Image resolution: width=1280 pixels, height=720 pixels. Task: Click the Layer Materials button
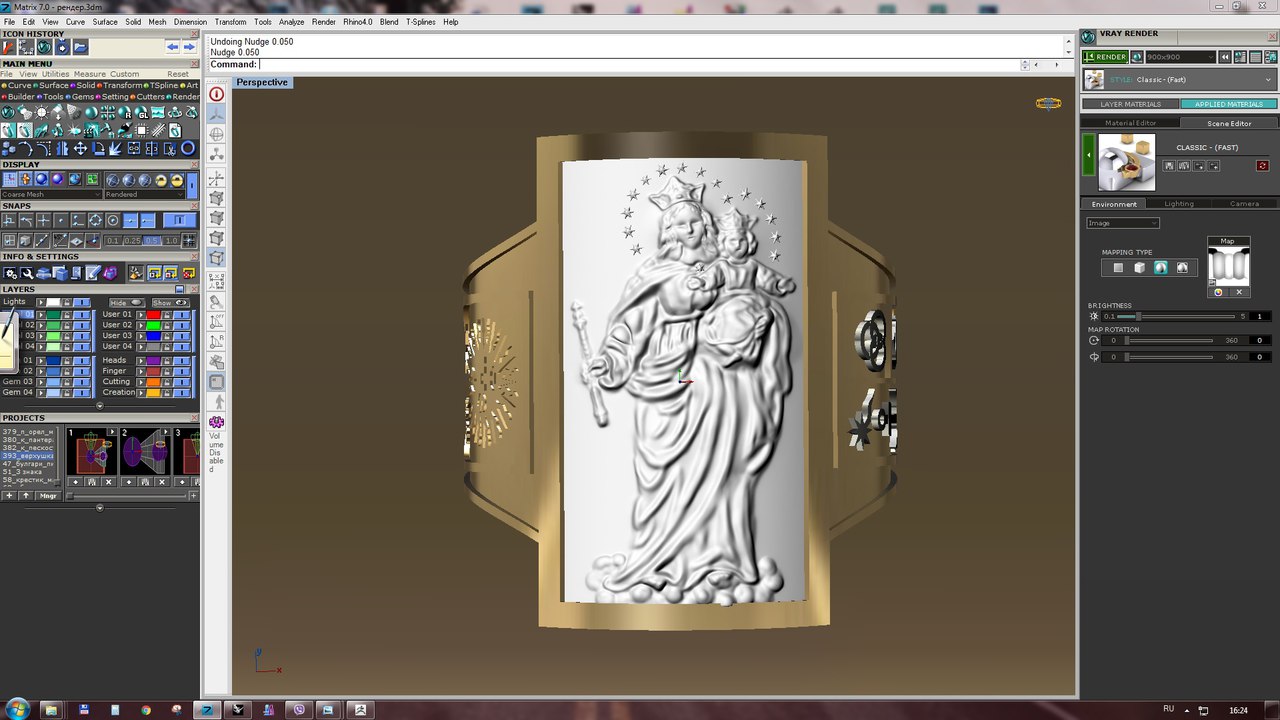1130,104
